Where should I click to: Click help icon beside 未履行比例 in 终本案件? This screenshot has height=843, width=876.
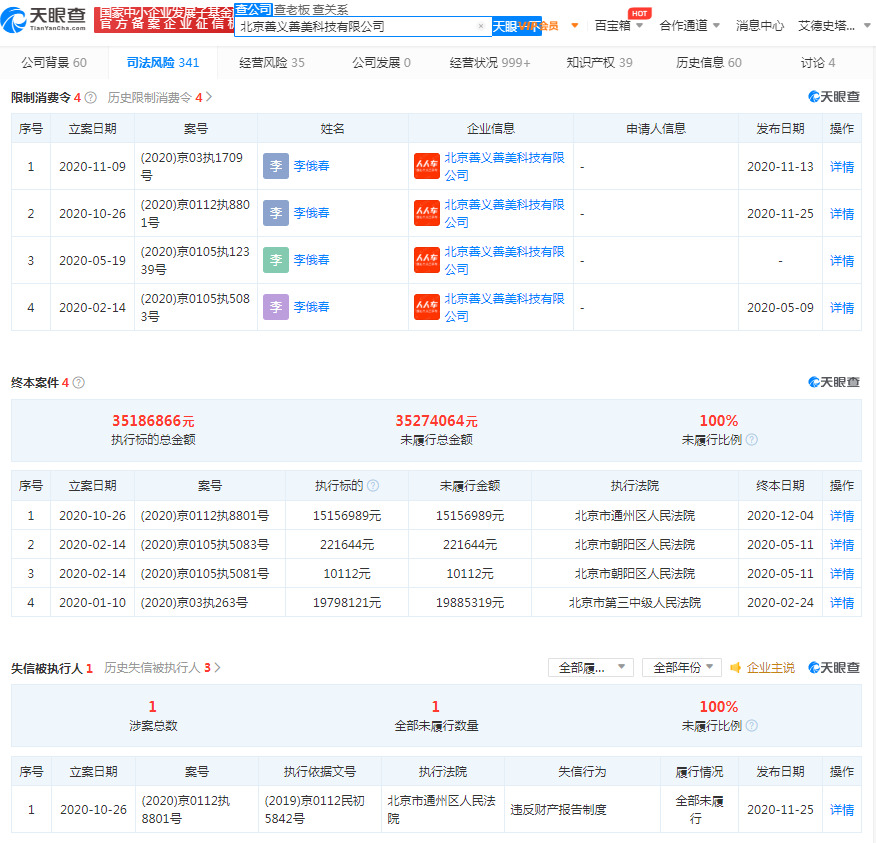(x=752, y=440)
